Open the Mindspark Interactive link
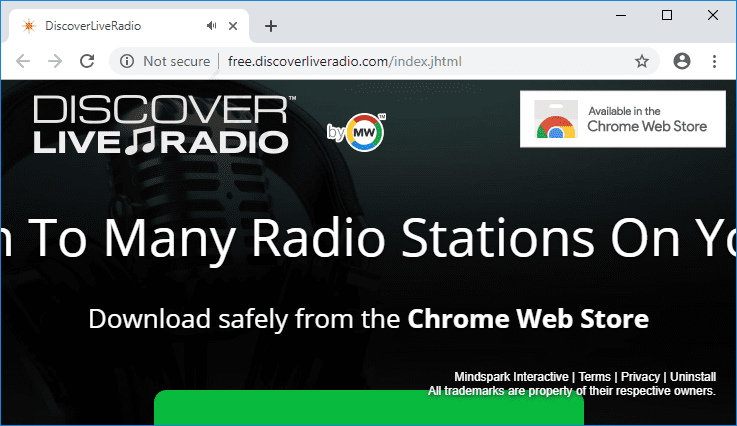Screen dimensions: 737x426 (x=511, y=377)
